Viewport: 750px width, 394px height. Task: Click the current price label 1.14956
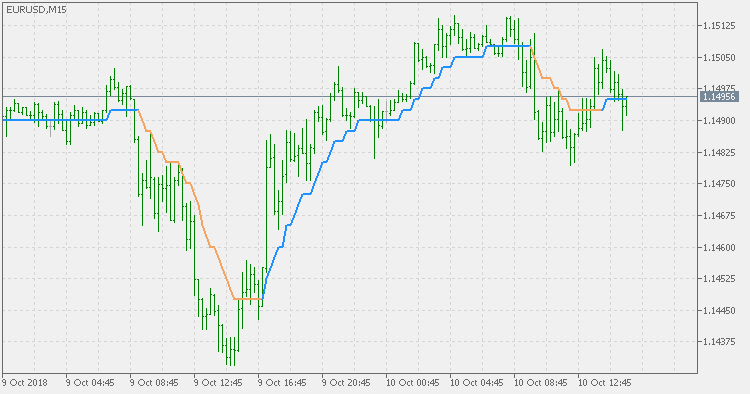coord(720,97)
